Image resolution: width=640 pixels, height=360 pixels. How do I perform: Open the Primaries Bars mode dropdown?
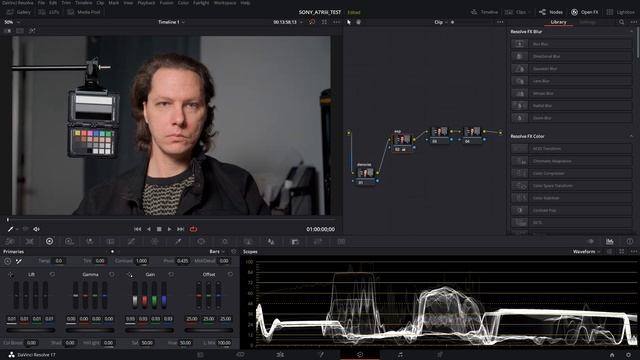(x=217, y=252)
